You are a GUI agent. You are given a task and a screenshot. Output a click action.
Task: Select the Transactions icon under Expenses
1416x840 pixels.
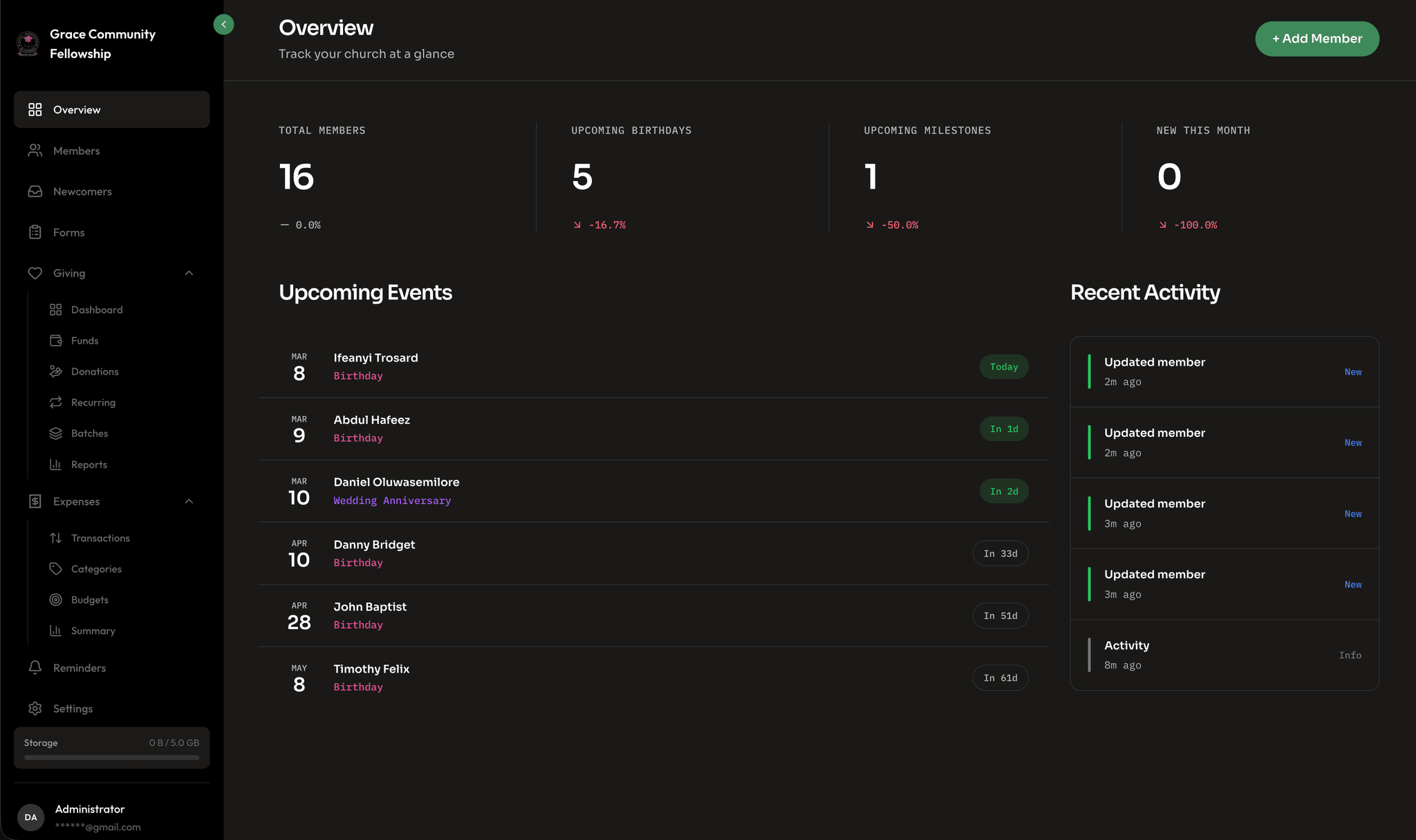tap(56, 537)
